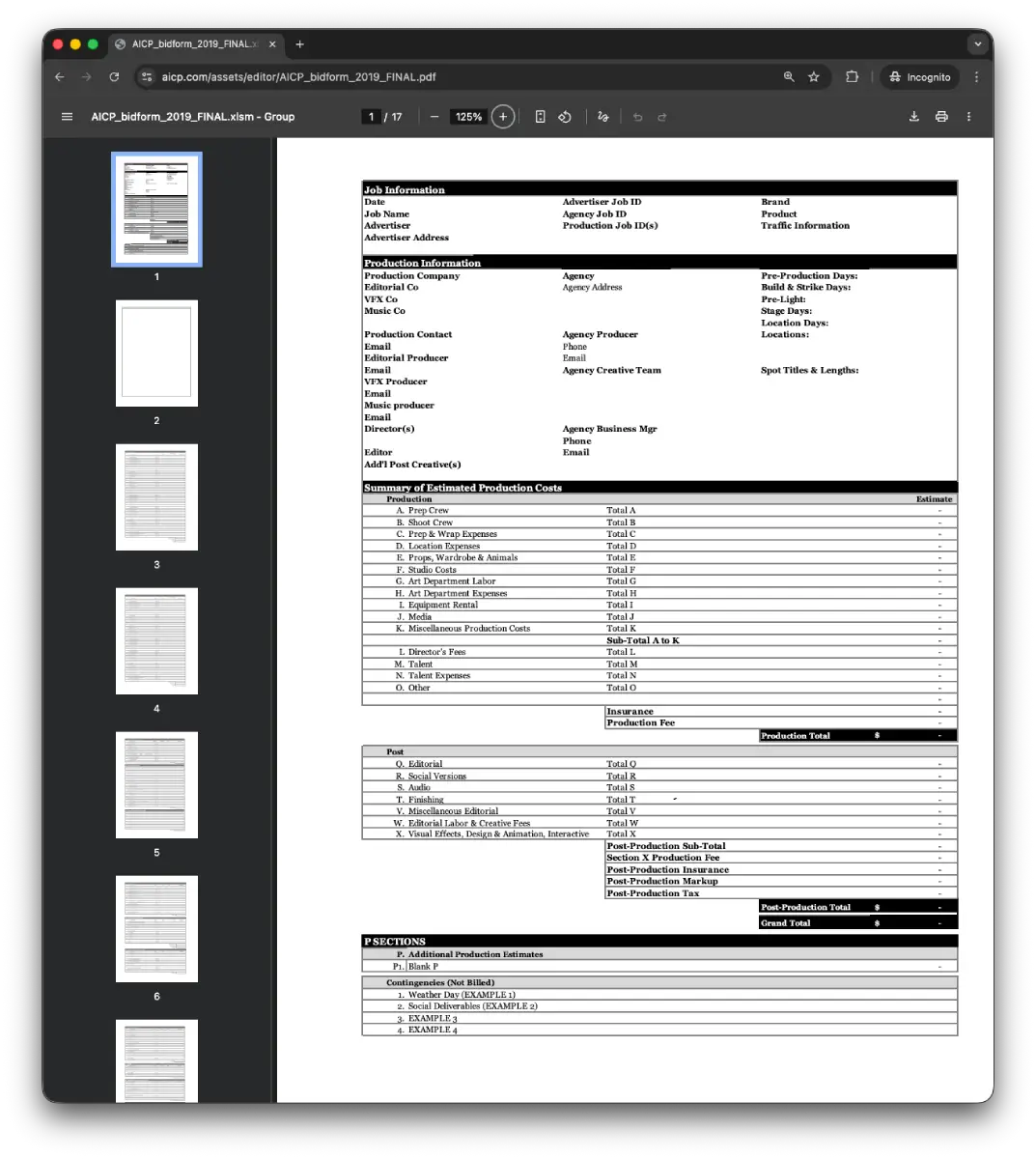
Task: Select the AICP_bidform_2019_FINAL tab
Action: (x=195, y=44)
